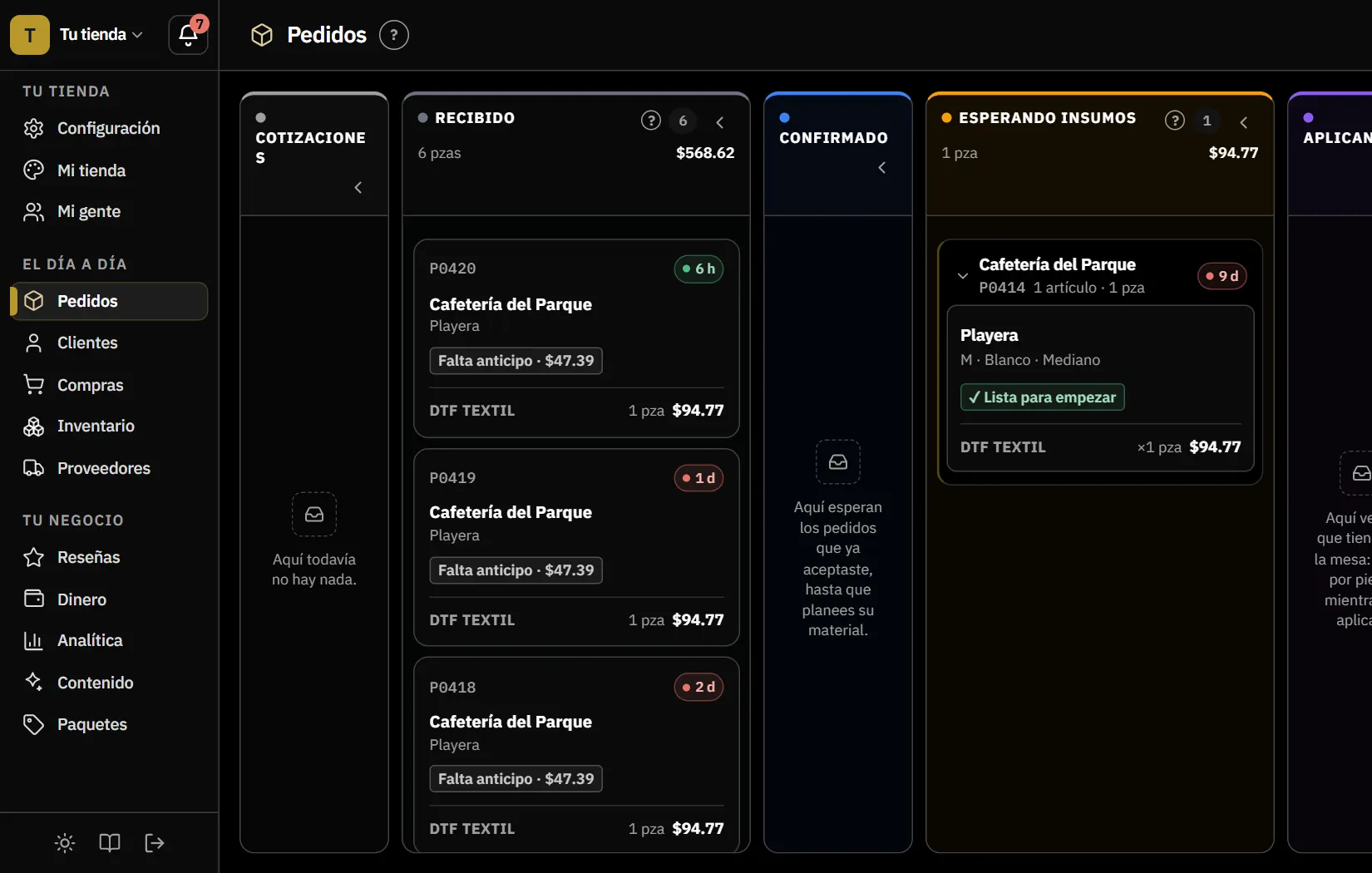Click the log out icon
This screenshot has height=873, width=1372.
point(155,843)
